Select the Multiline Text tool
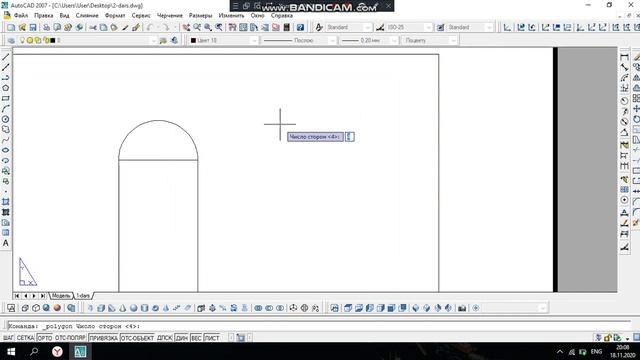 pyautogui.click(x=5, y=243)
